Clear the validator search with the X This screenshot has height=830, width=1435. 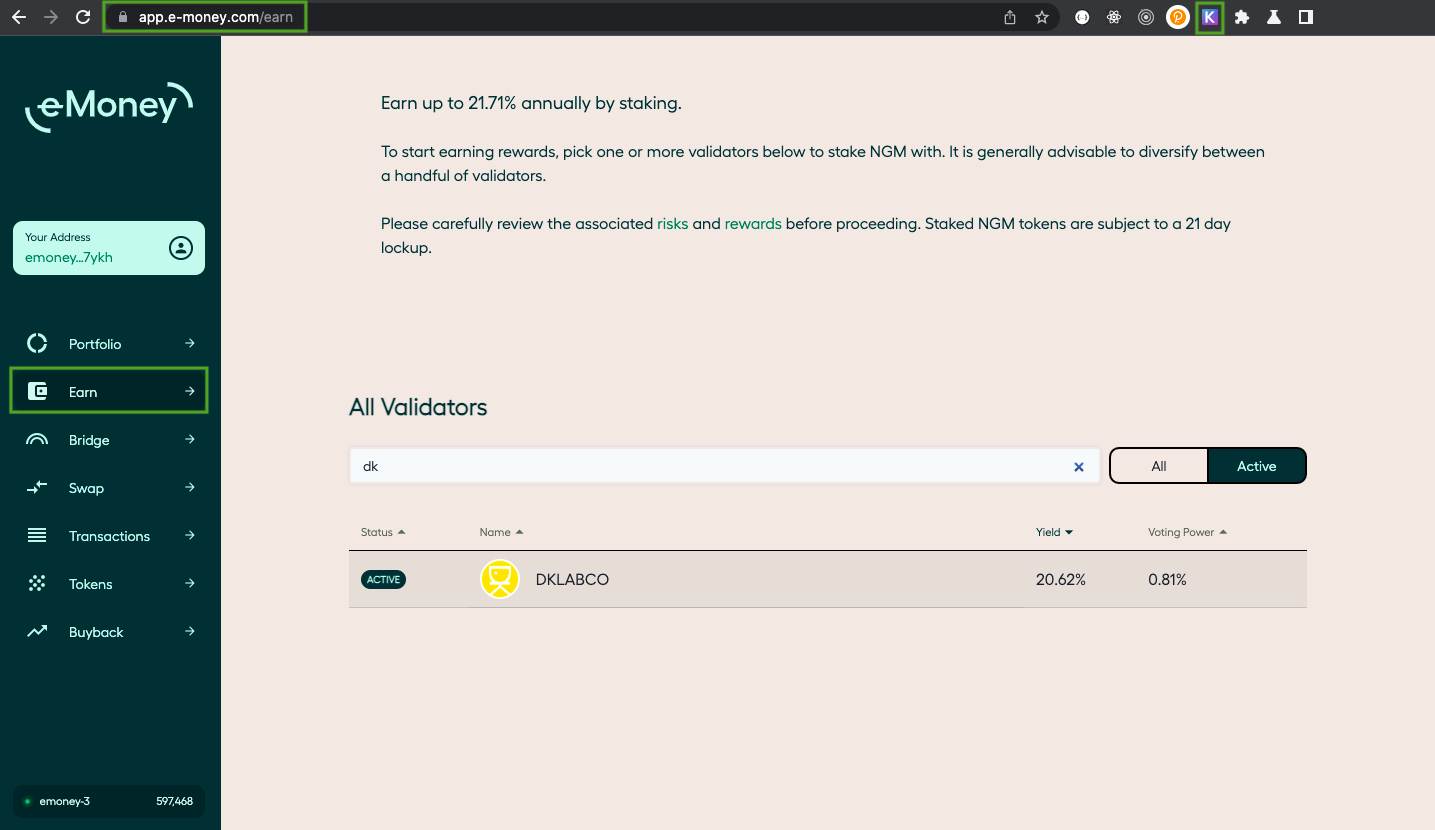click(x=1079, y=467)
